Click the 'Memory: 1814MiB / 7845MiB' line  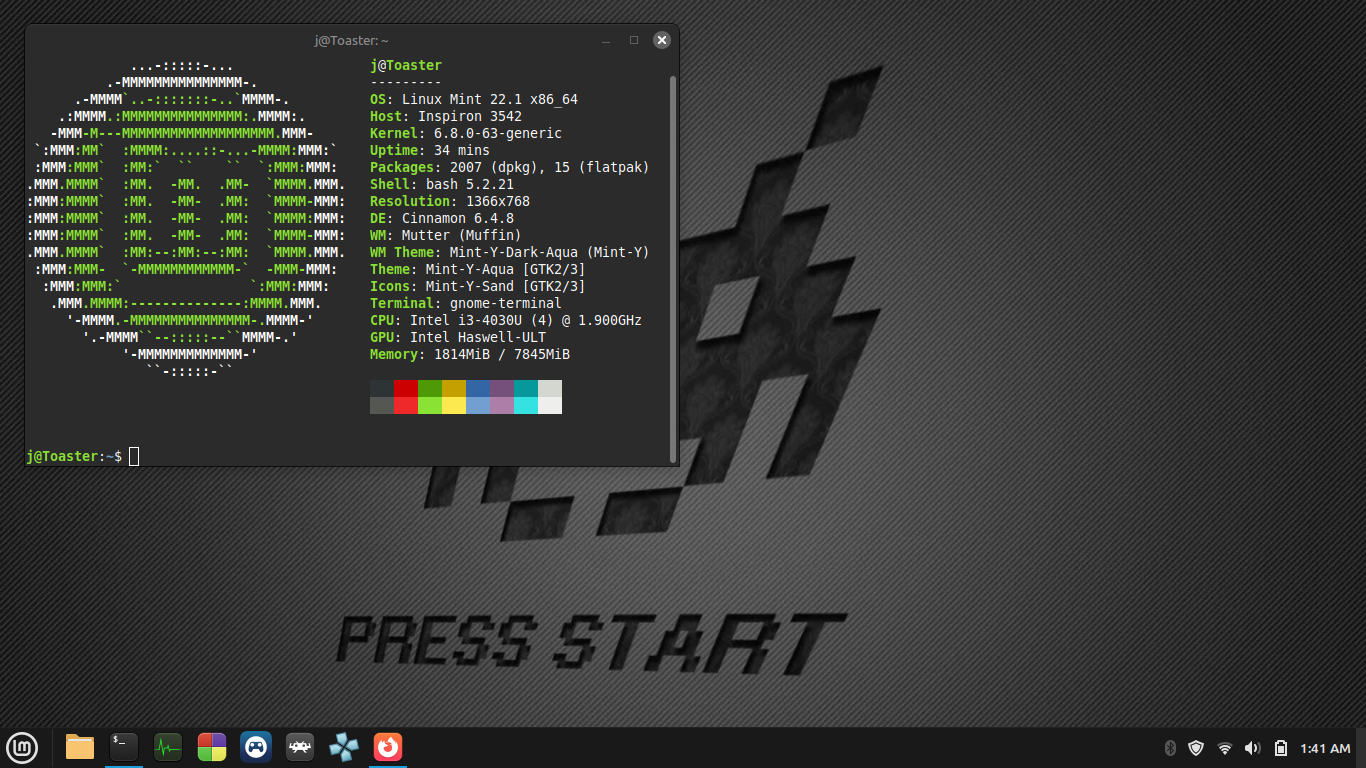pos(470,354)
